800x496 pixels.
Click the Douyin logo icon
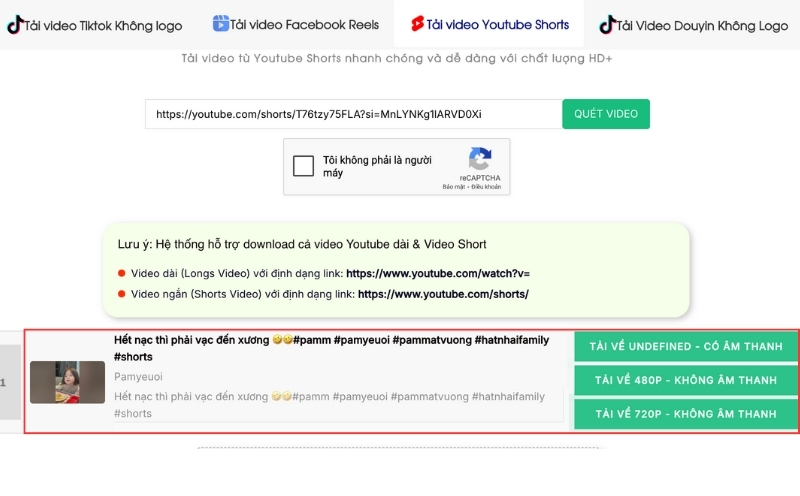point(607,24)
